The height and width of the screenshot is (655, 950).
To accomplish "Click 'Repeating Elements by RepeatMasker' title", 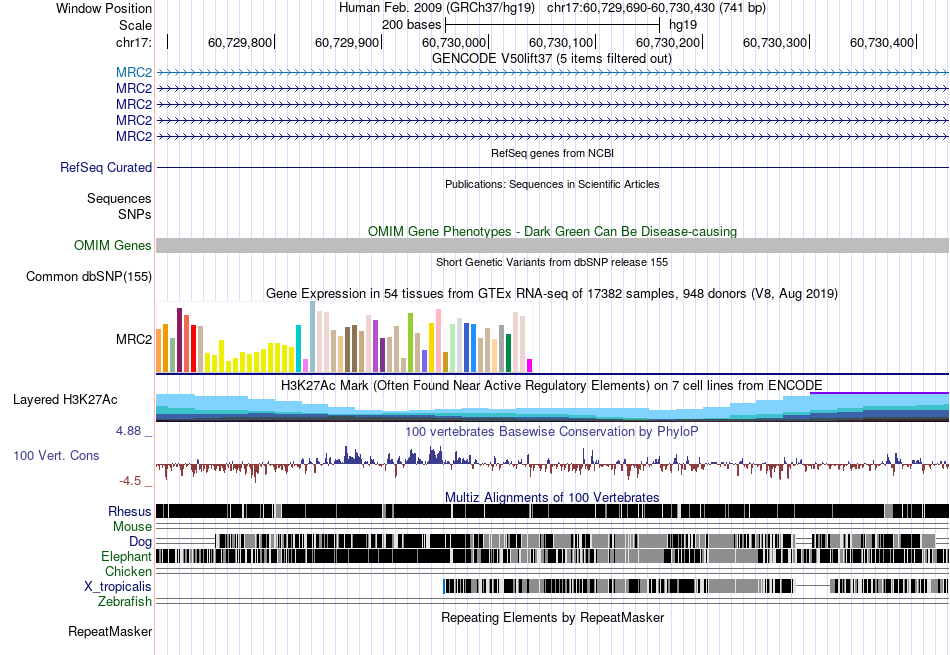I will 553,617.
